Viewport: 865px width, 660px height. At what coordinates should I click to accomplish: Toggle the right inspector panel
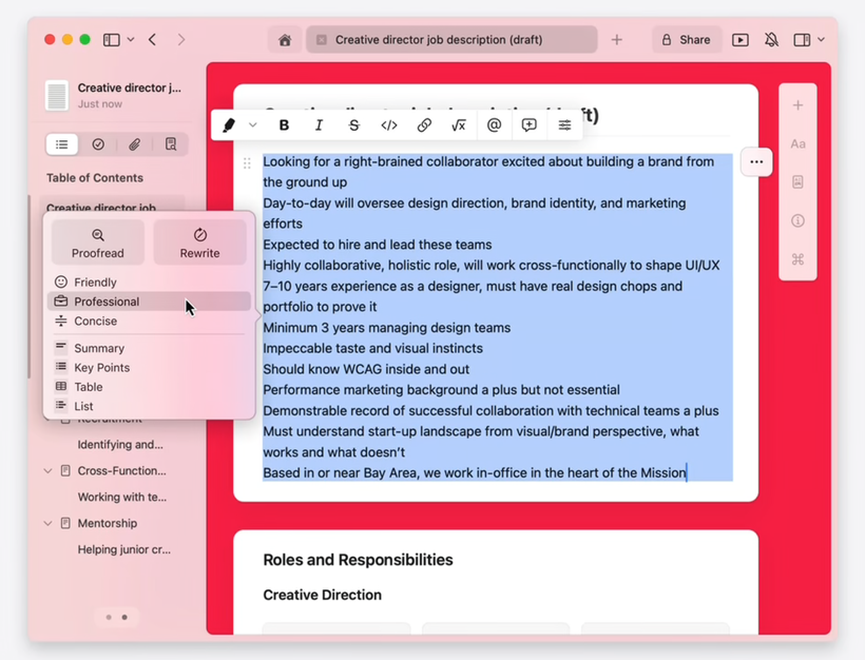(802, 40)
